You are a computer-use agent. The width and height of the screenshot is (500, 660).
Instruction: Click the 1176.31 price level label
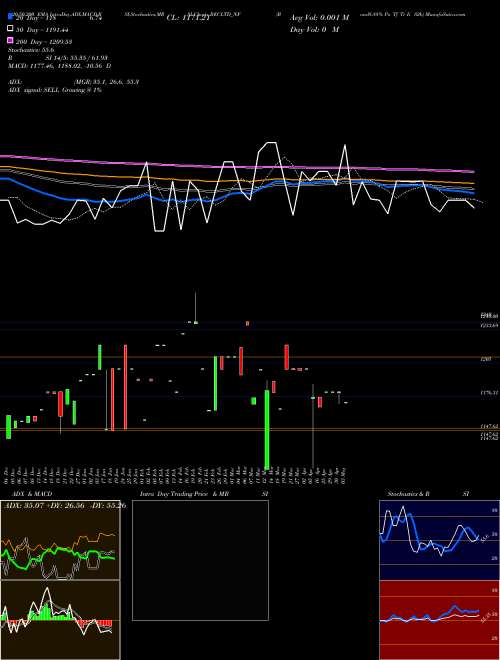tap(489, 392)
